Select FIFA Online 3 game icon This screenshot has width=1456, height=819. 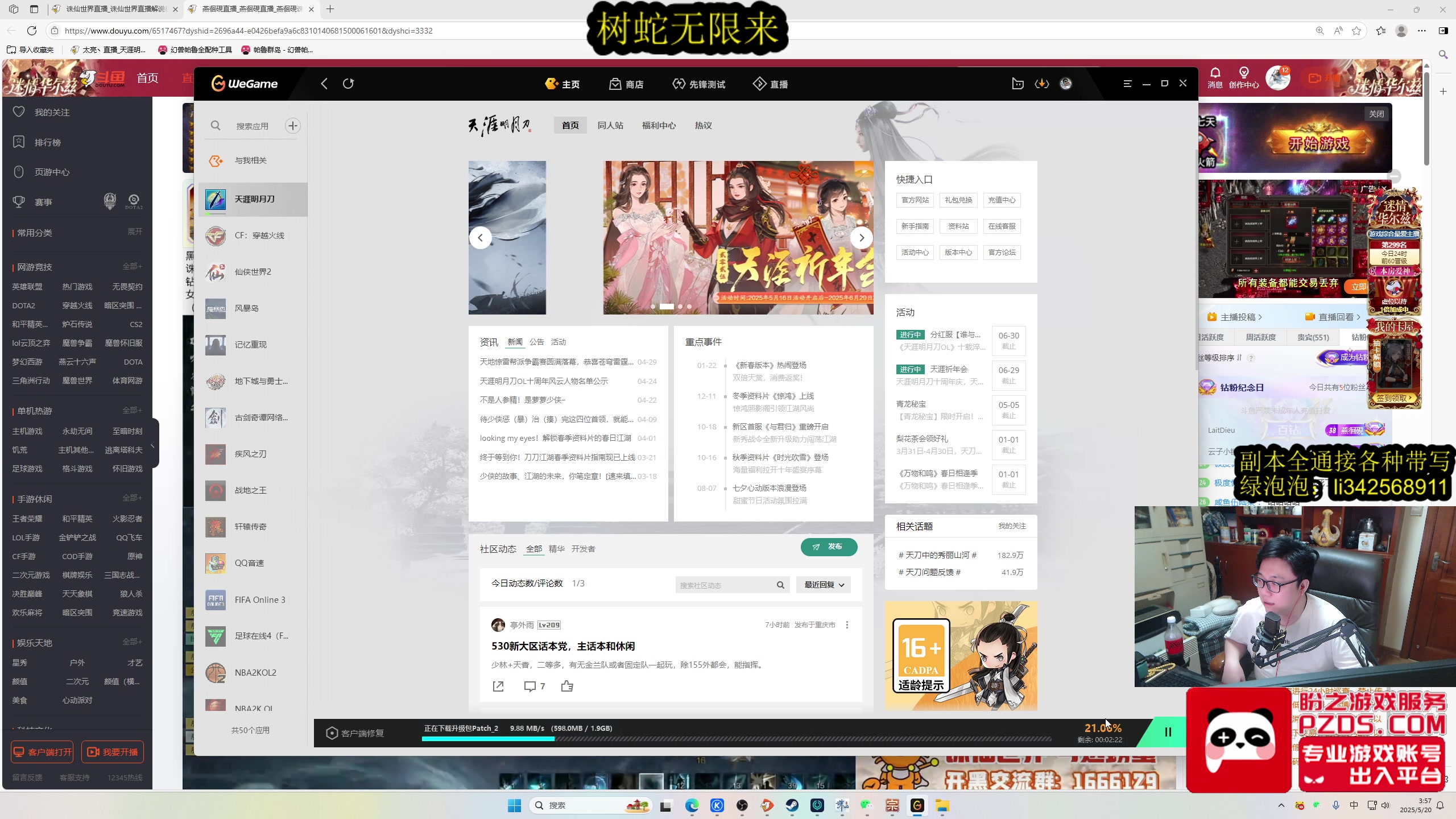click(x=216, y=599)
